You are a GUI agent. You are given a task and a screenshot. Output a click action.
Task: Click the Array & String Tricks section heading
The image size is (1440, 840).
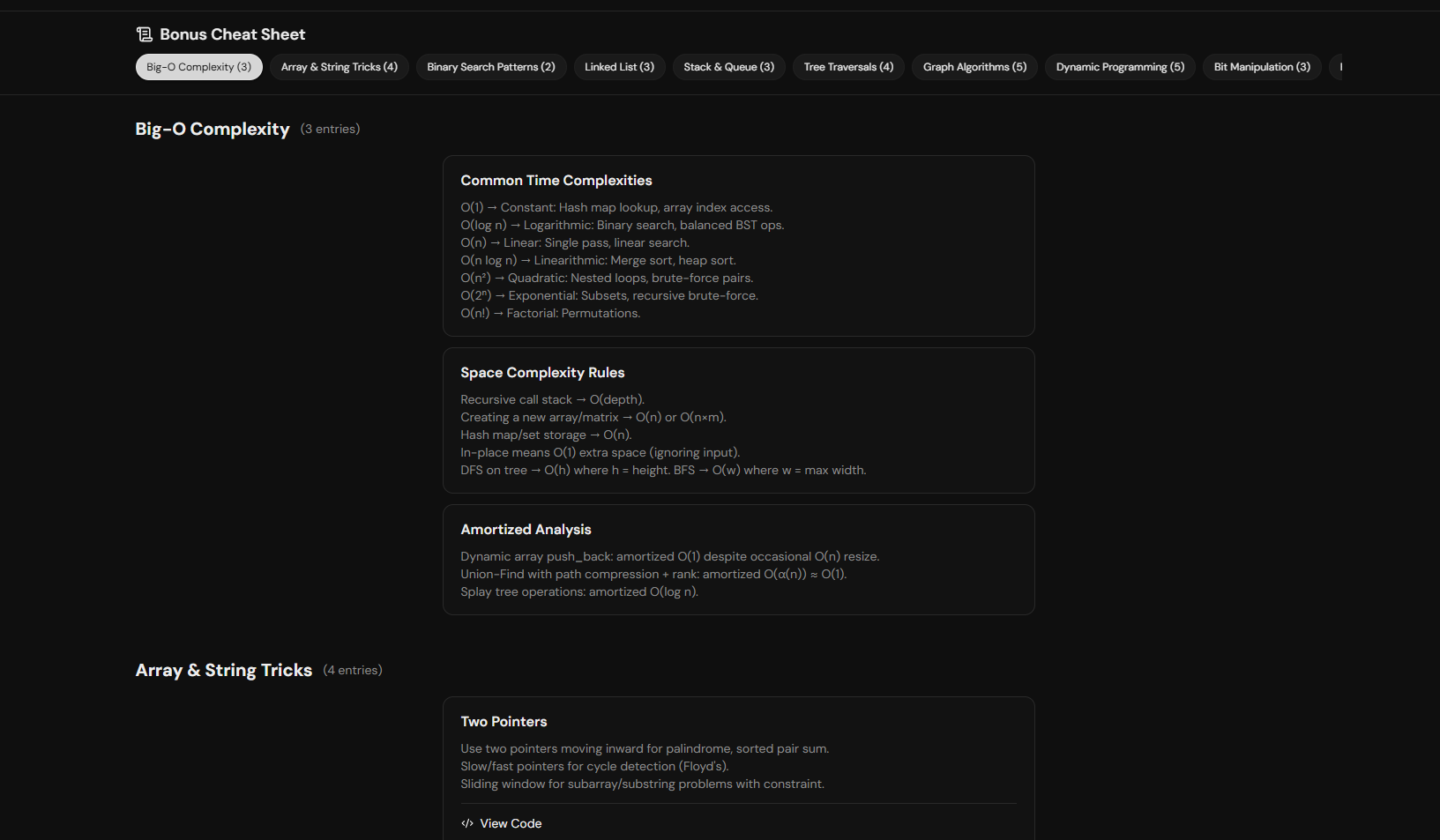pyautogui.click(x=224, y=670)
